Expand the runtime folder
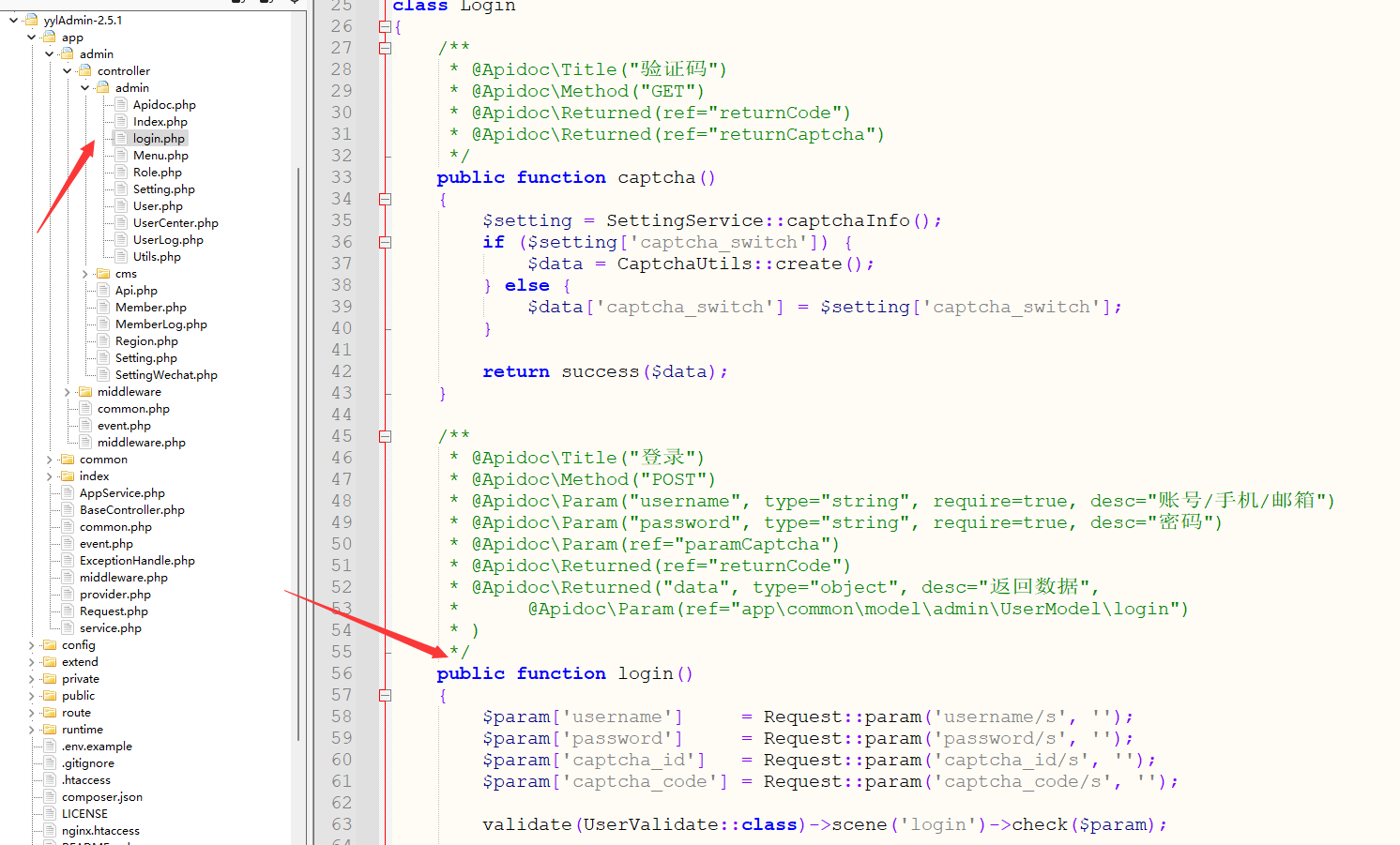 (x=31, y=729)
